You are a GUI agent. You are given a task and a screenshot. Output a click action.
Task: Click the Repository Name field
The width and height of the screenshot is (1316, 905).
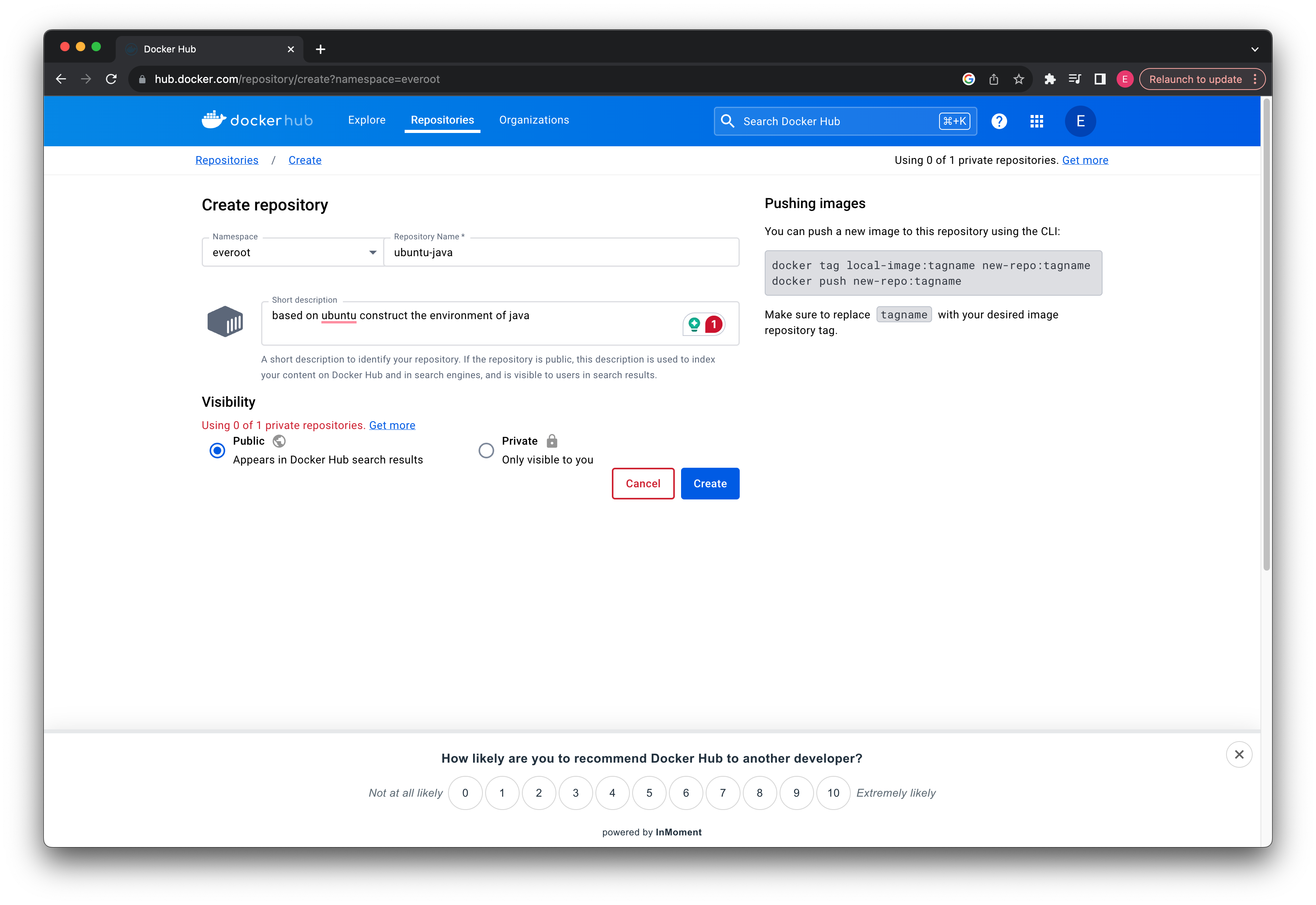pos(561,252)
